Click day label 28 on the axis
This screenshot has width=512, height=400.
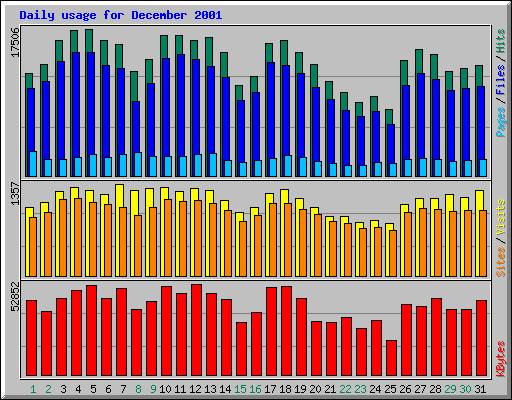coord(435,389)
